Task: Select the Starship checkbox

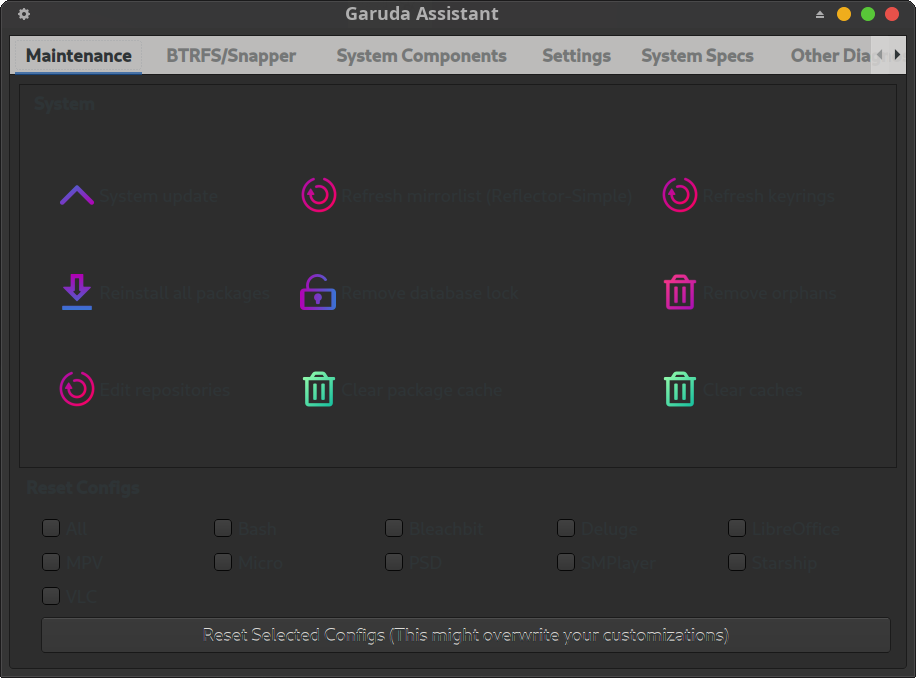Action: point(737,562)
